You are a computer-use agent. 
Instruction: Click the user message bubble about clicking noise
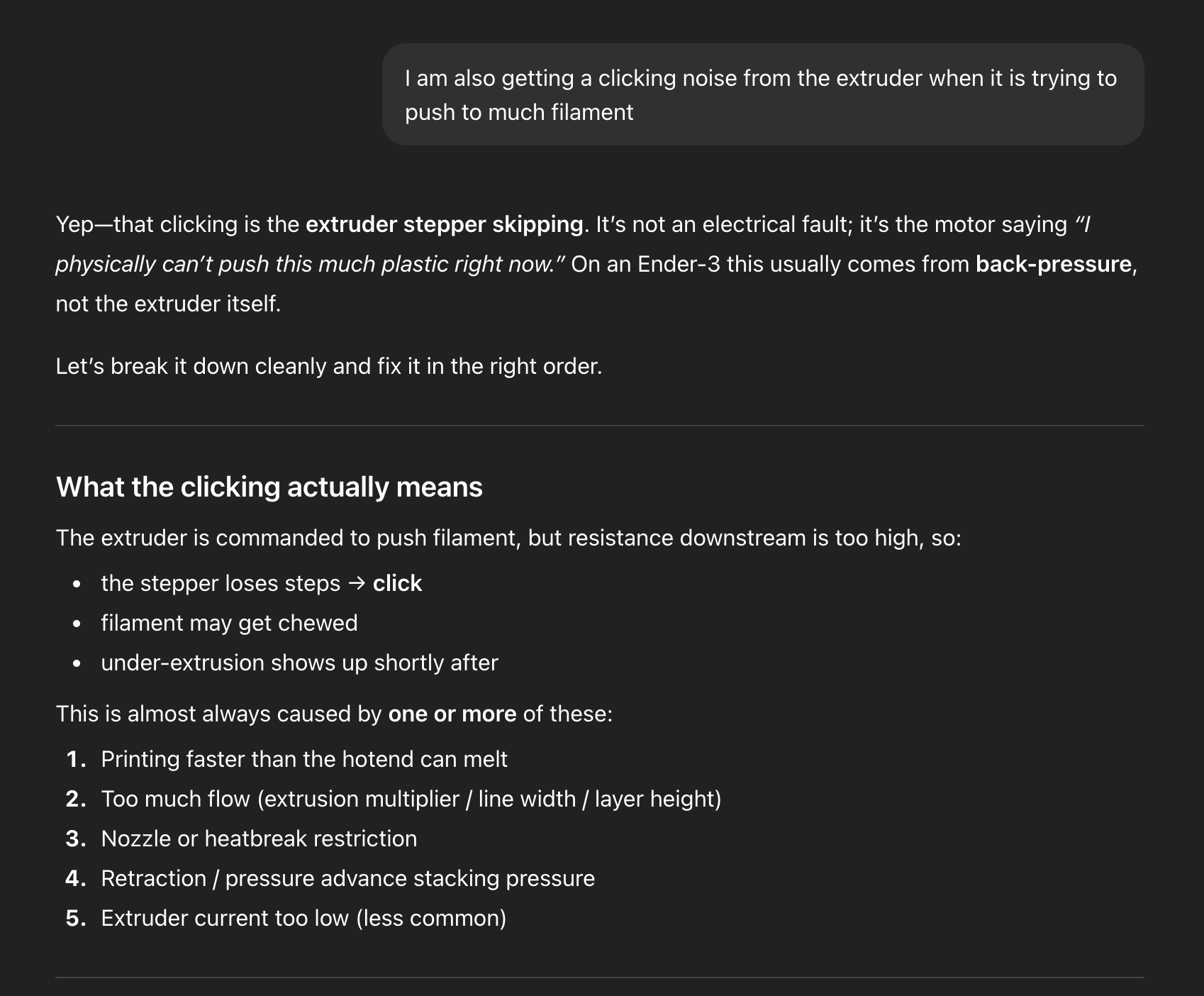pyautogui.click(x=762, y=95)
